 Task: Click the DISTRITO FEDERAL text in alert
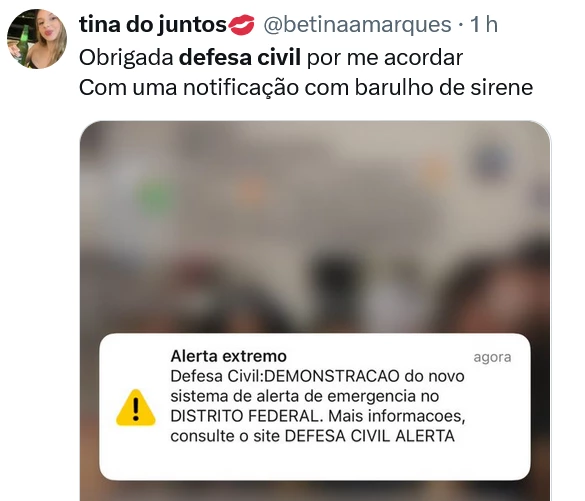(245, 416)
